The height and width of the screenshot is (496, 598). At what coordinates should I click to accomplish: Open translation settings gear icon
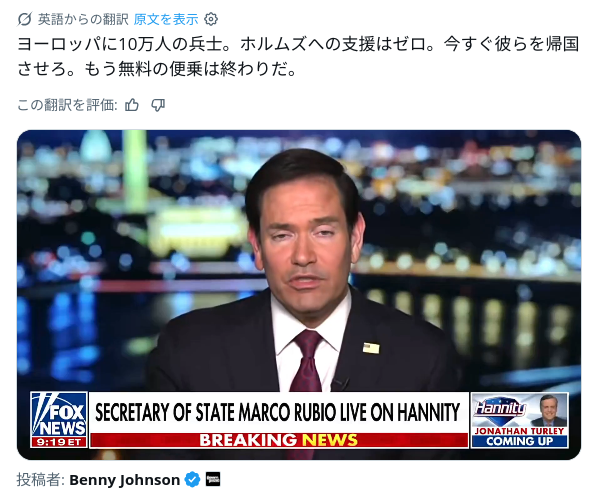211,19
